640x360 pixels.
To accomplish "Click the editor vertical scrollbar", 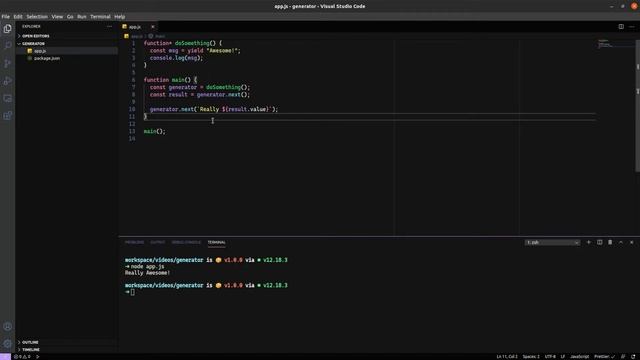I will click(x=638, y=105).
